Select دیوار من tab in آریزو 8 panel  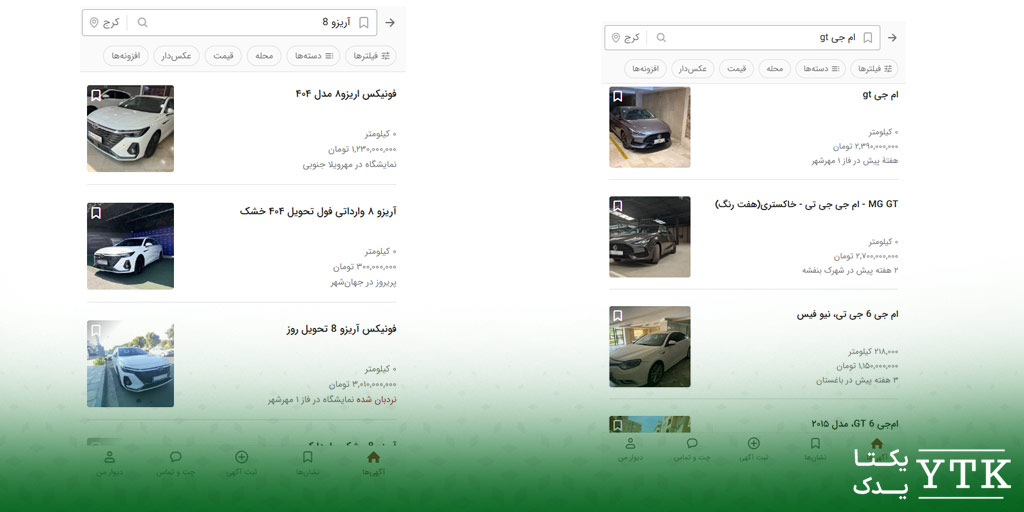click(110, 464)
